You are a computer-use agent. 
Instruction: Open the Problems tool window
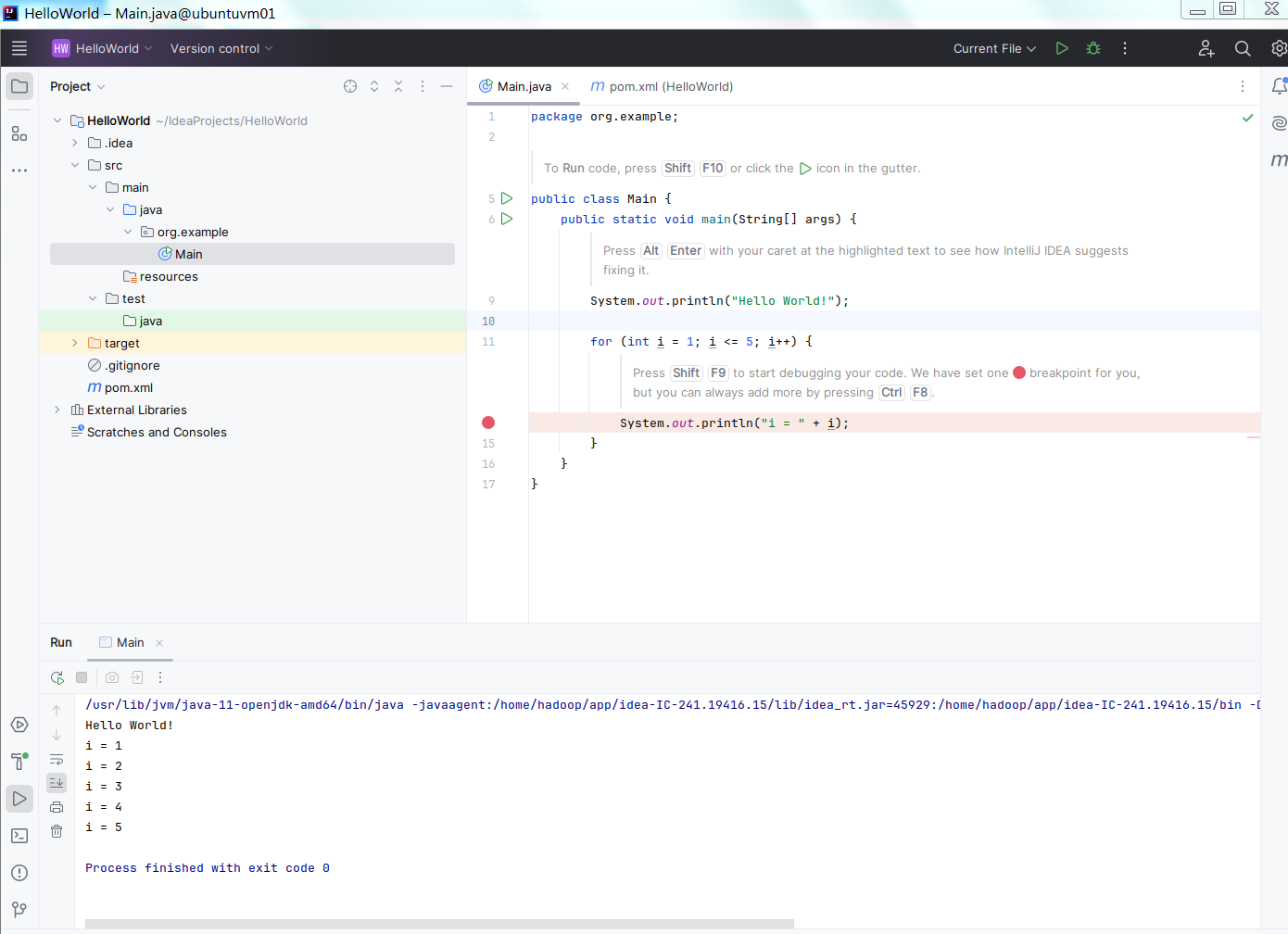tap(19, 873)
